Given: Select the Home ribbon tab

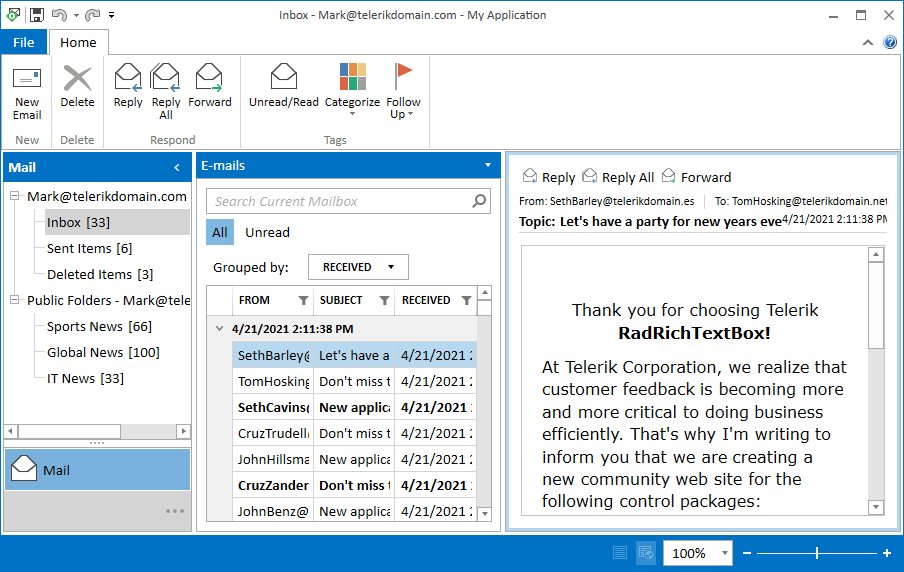Looking at the screenshot, I should (78, 42).
